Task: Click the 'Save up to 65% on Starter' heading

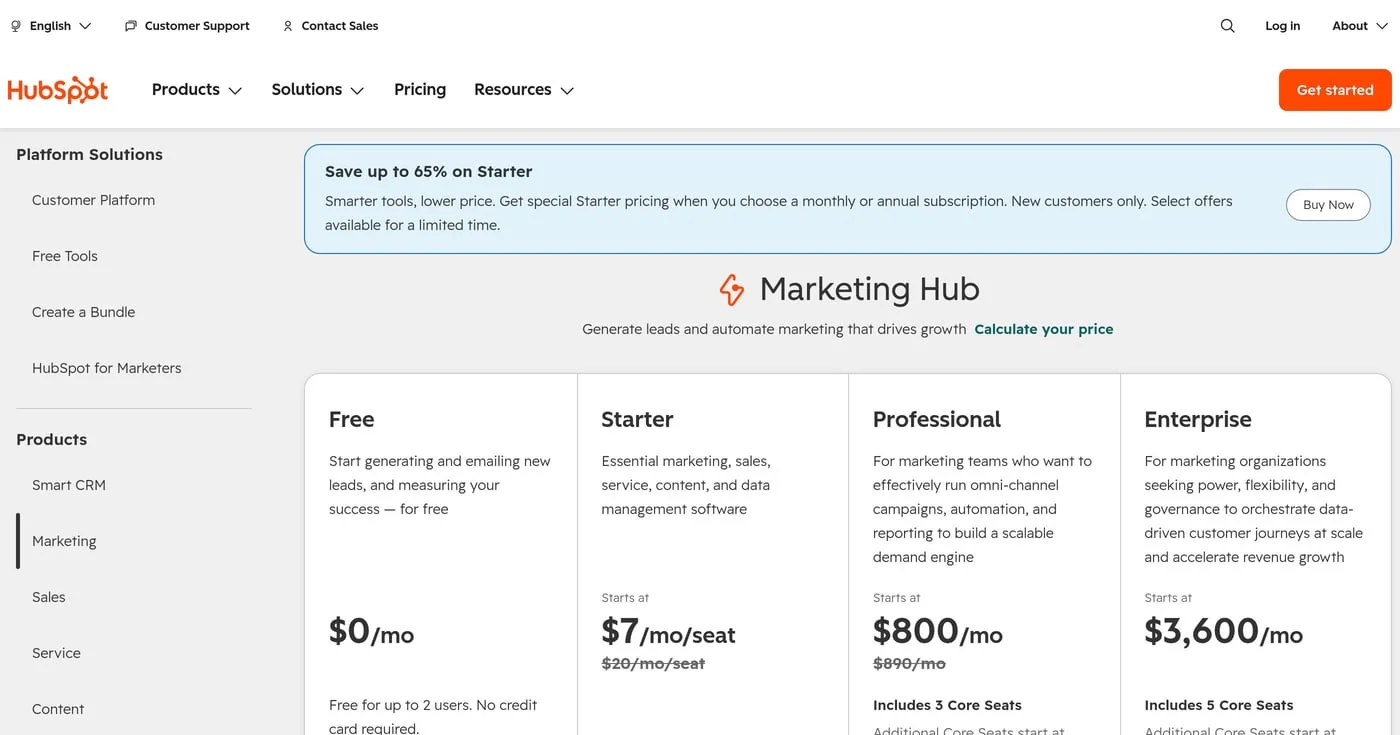Action: (429, 171)
